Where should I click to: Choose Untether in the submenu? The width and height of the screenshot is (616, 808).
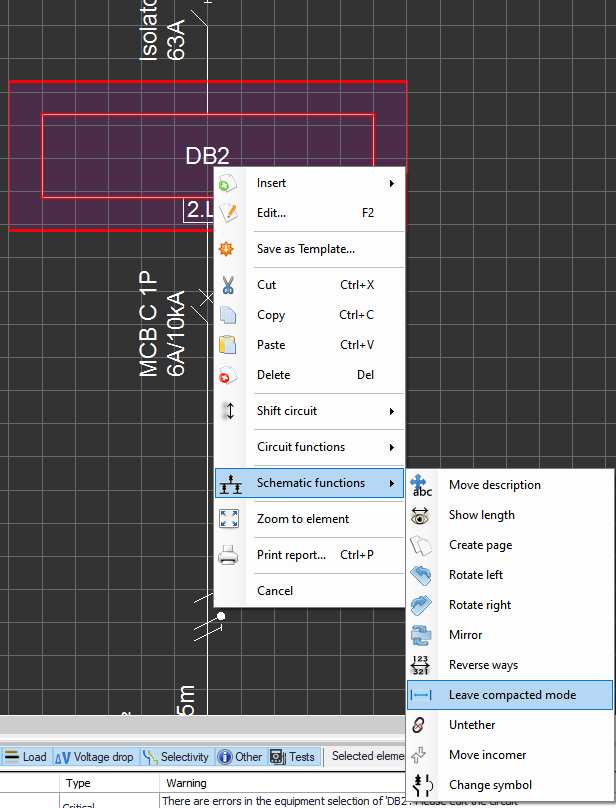(x=510, y=725)
